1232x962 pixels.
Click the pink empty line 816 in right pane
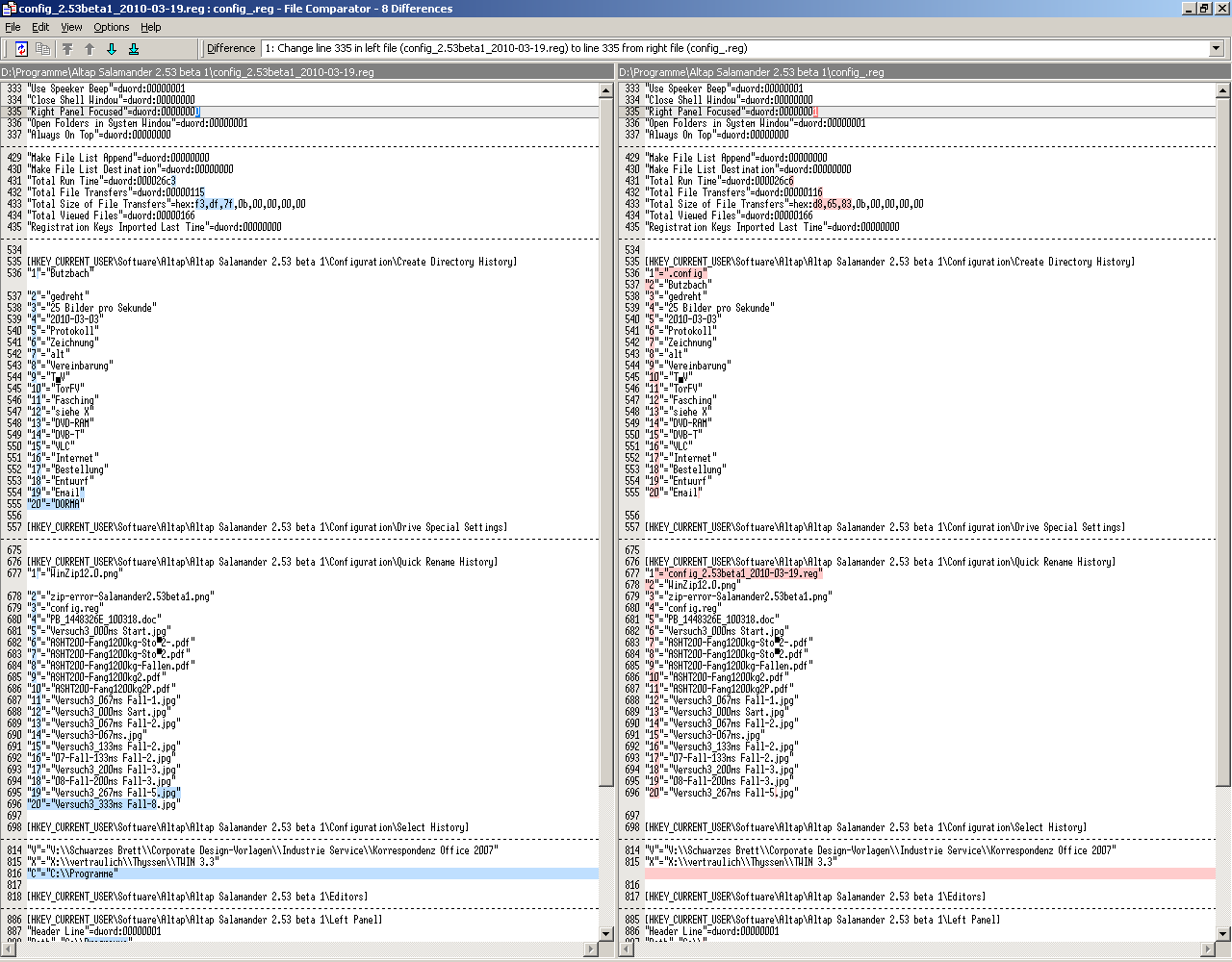point(930,873)
